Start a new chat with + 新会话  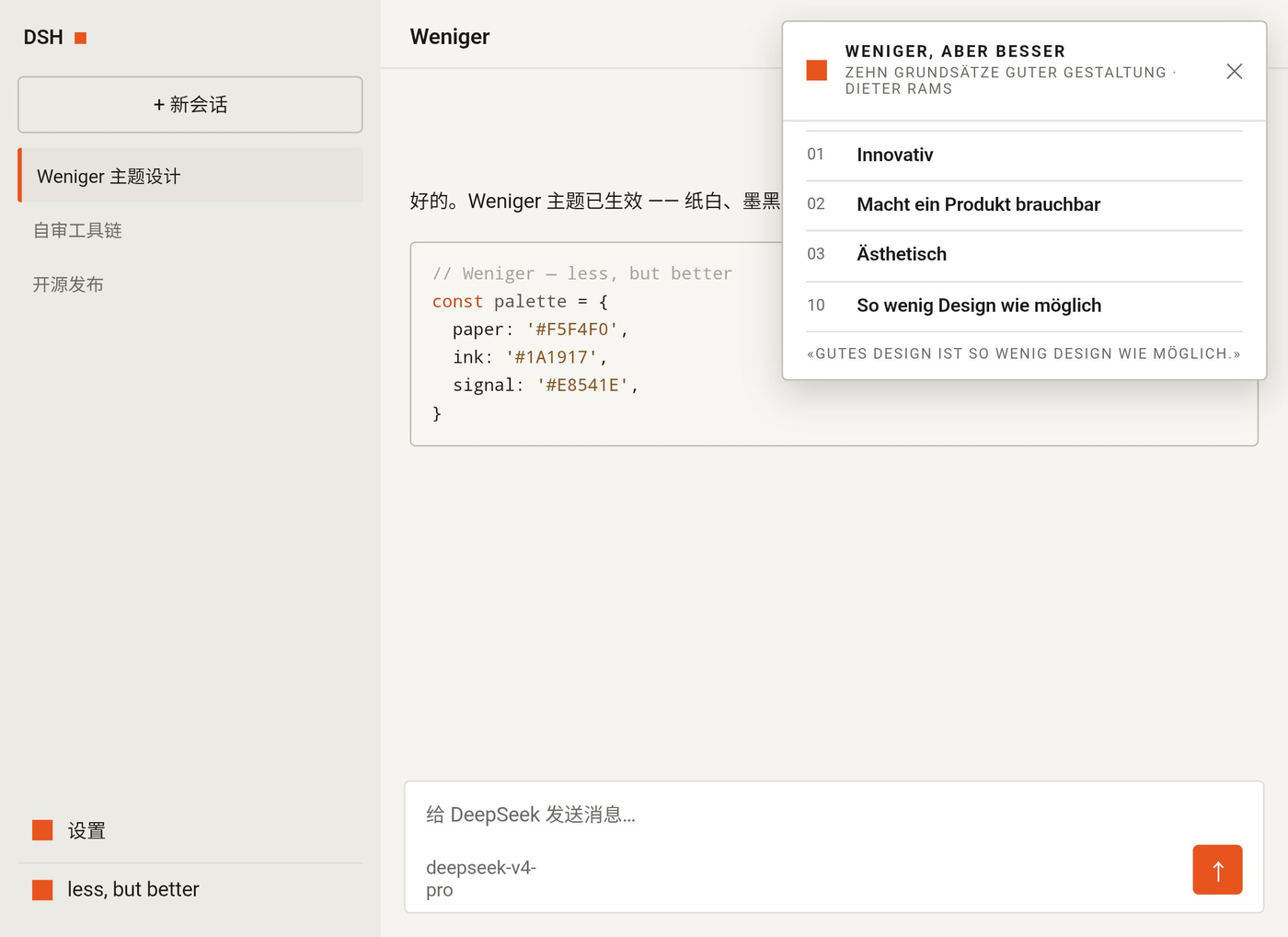click(x=190, y=105)
